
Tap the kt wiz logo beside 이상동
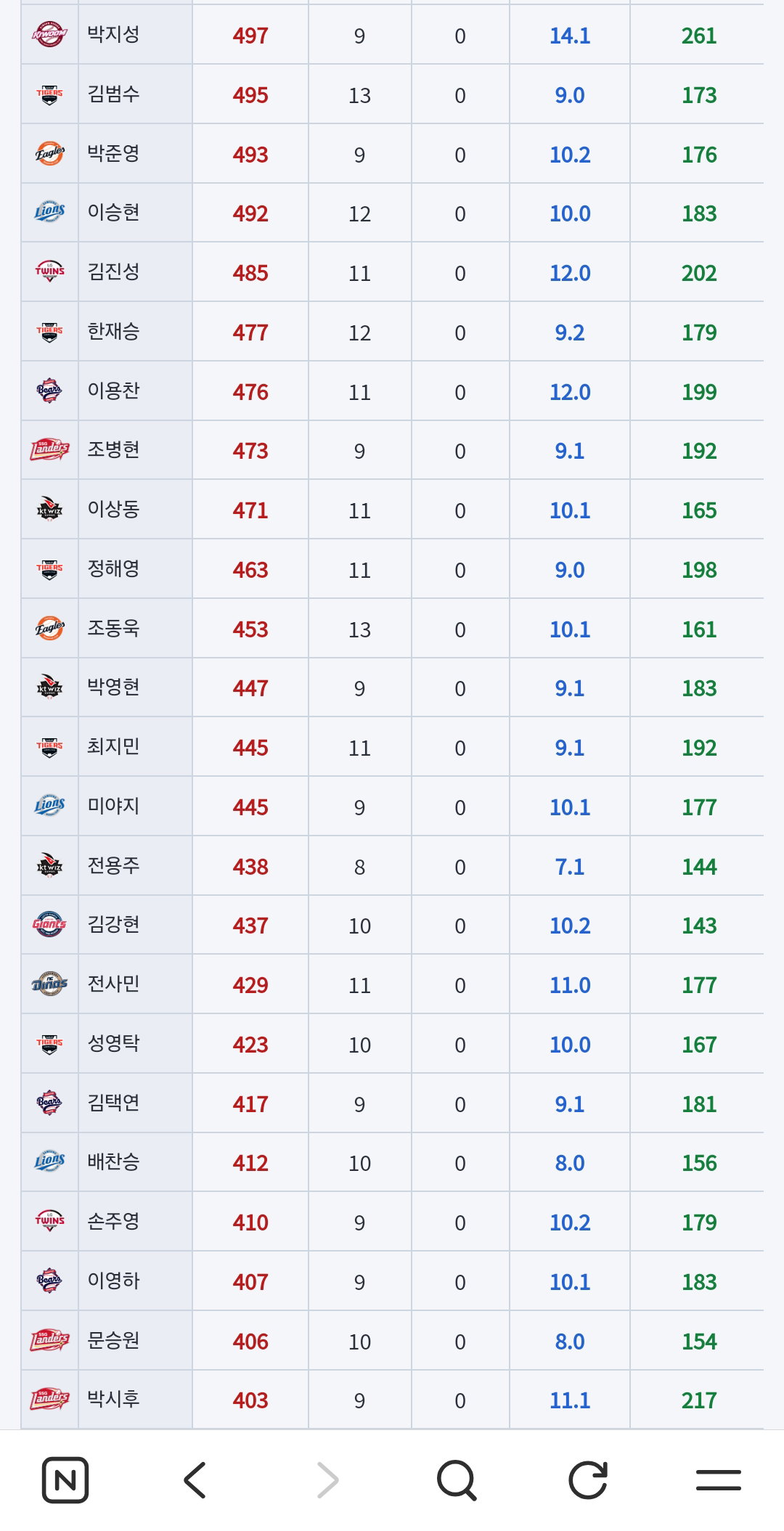[x=49, y=509]
